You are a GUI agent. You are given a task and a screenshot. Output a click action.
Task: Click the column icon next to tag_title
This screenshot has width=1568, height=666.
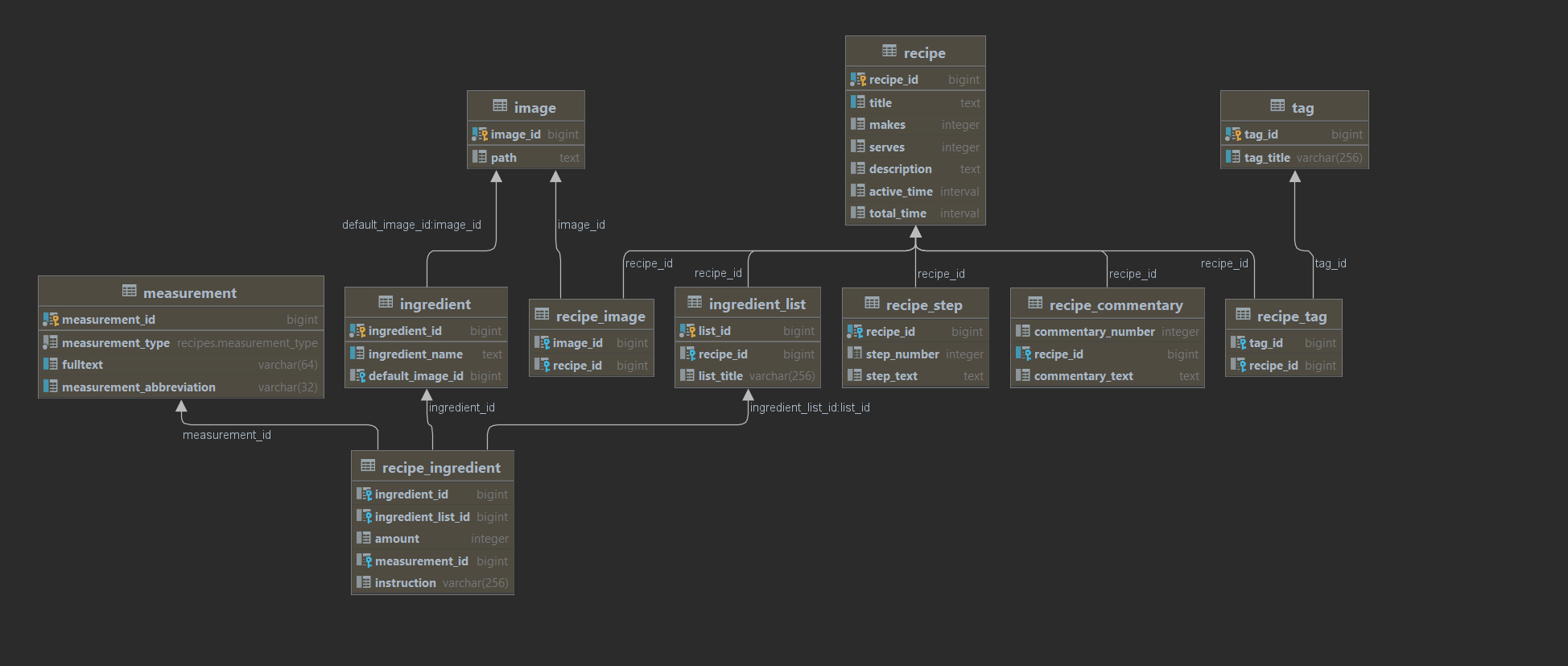[1233, 157]
